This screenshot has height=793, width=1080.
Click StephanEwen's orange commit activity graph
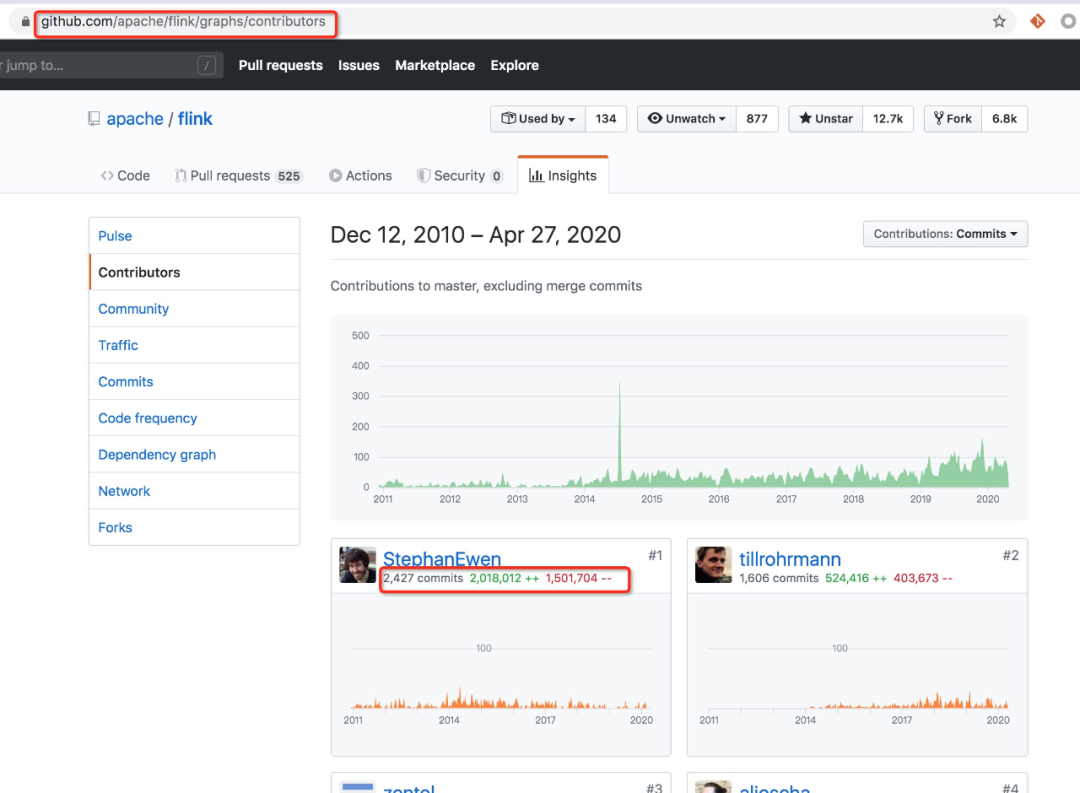coord(501,698)
